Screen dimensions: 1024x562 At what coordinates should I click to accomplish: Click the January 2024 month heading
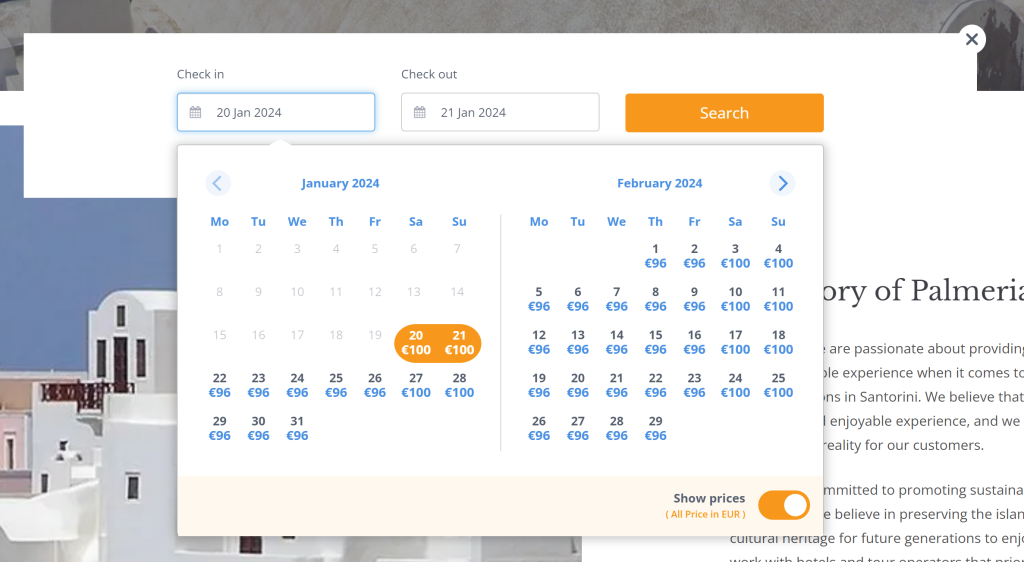[340, 183]
